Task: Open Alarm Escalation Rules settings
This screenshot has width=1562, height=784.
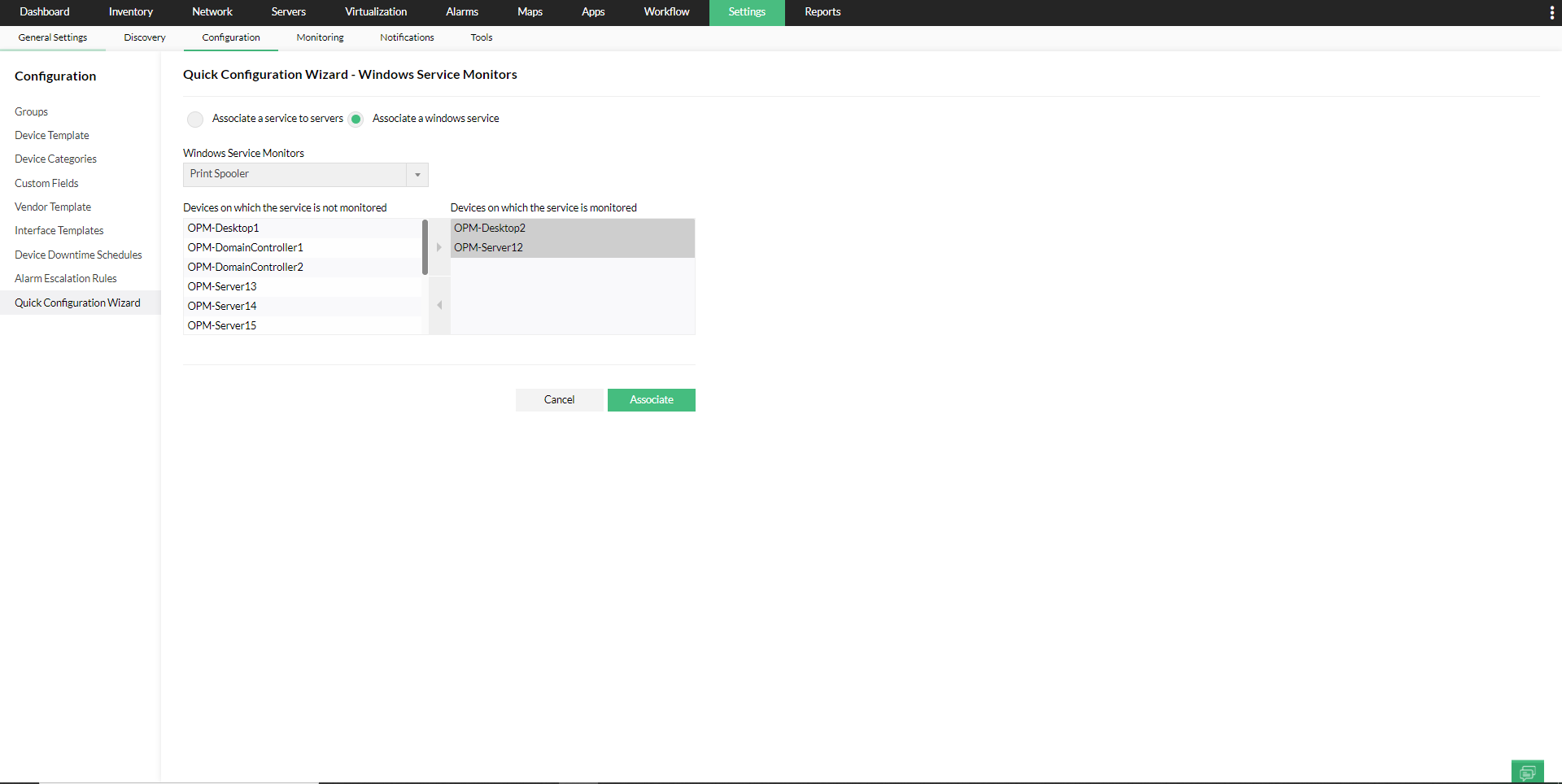Action: click(65, 277)
